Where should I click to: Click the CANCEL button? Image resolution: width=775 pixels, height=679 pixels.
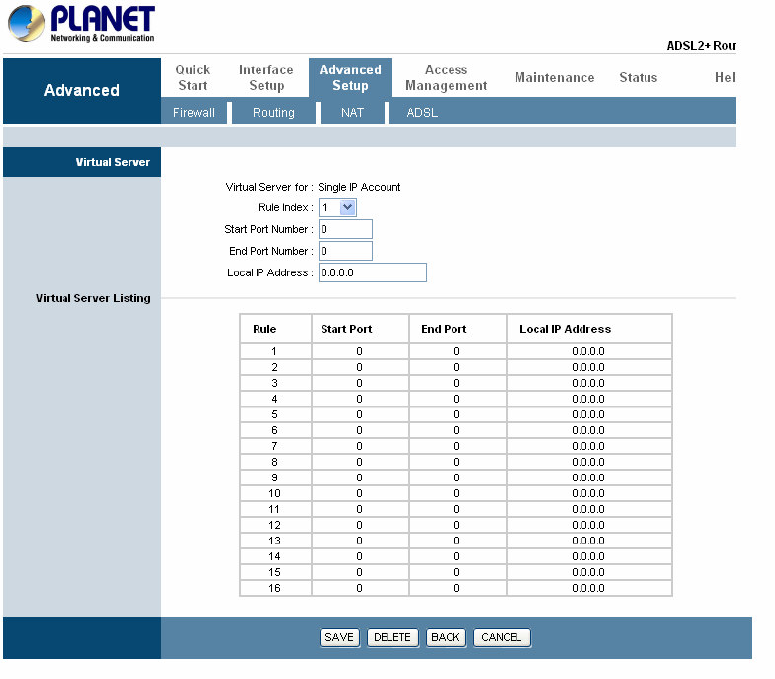pyautogui.click(x=501, y=637)
